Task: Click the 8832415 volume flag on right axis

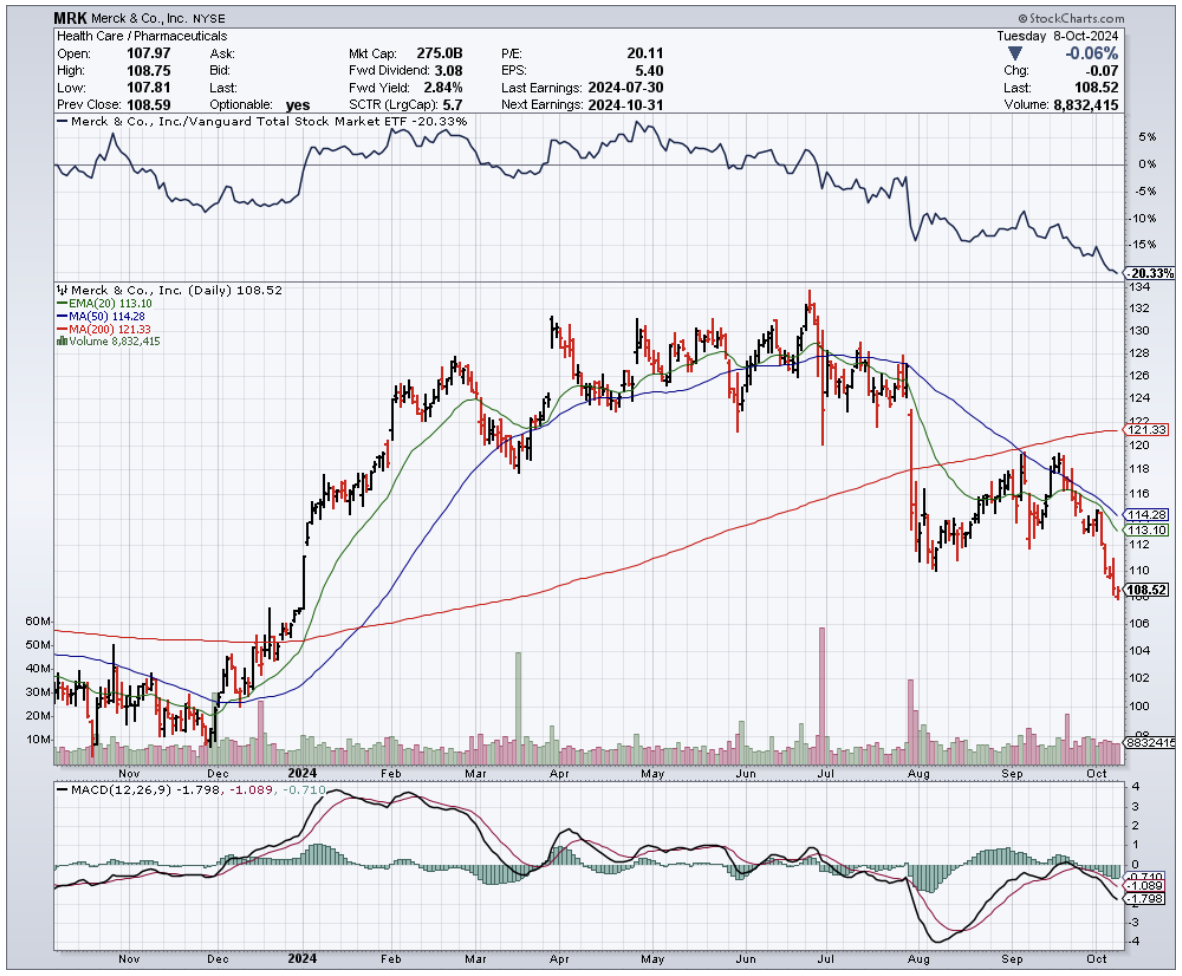Action: (1150, 742)
